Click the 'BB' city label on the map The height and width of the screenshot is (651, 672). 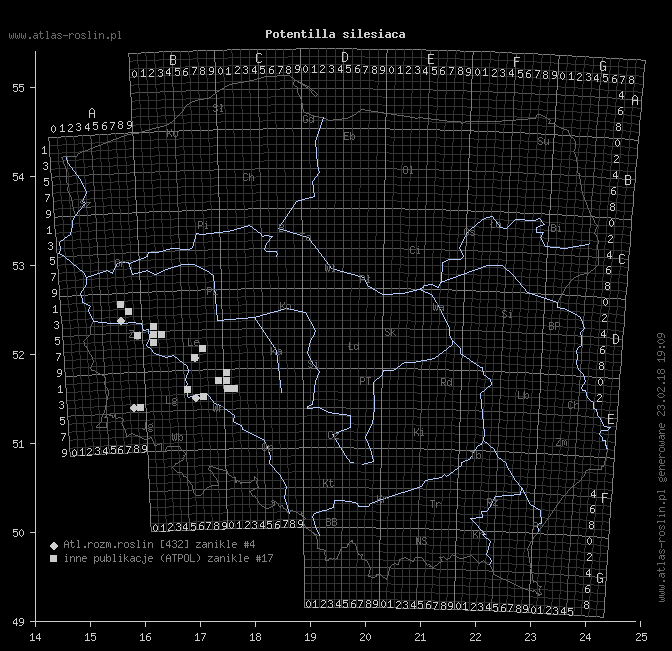pos(331,522)
